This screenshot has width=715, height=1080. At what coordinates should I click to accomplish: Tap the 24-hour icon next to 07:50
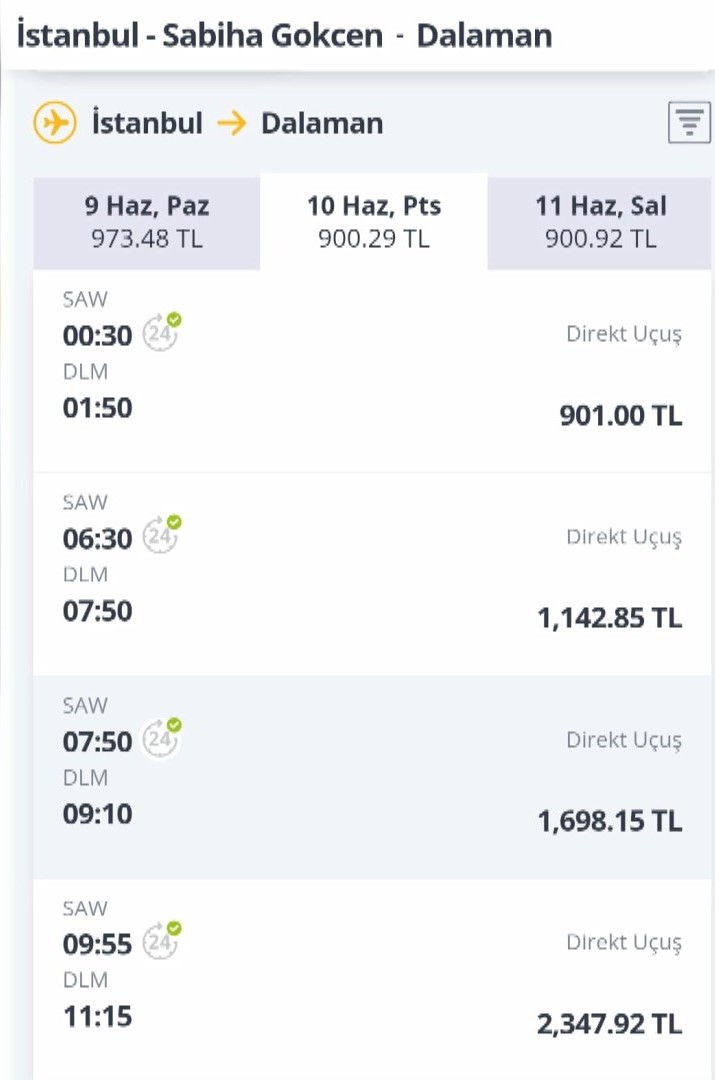(x=161, y=738)
